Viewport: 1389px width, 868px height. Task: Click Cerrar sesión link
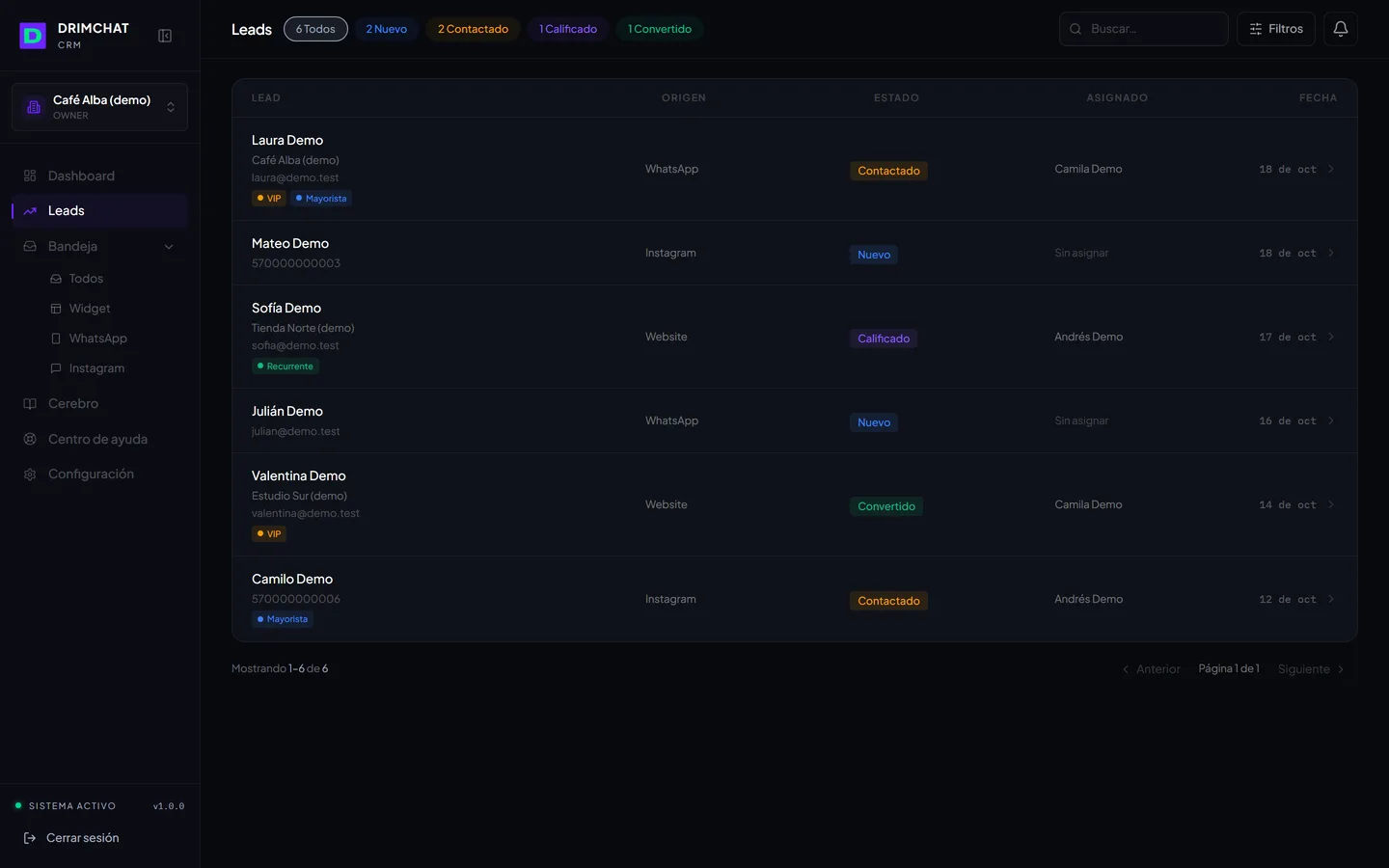[x=71, y=838]
